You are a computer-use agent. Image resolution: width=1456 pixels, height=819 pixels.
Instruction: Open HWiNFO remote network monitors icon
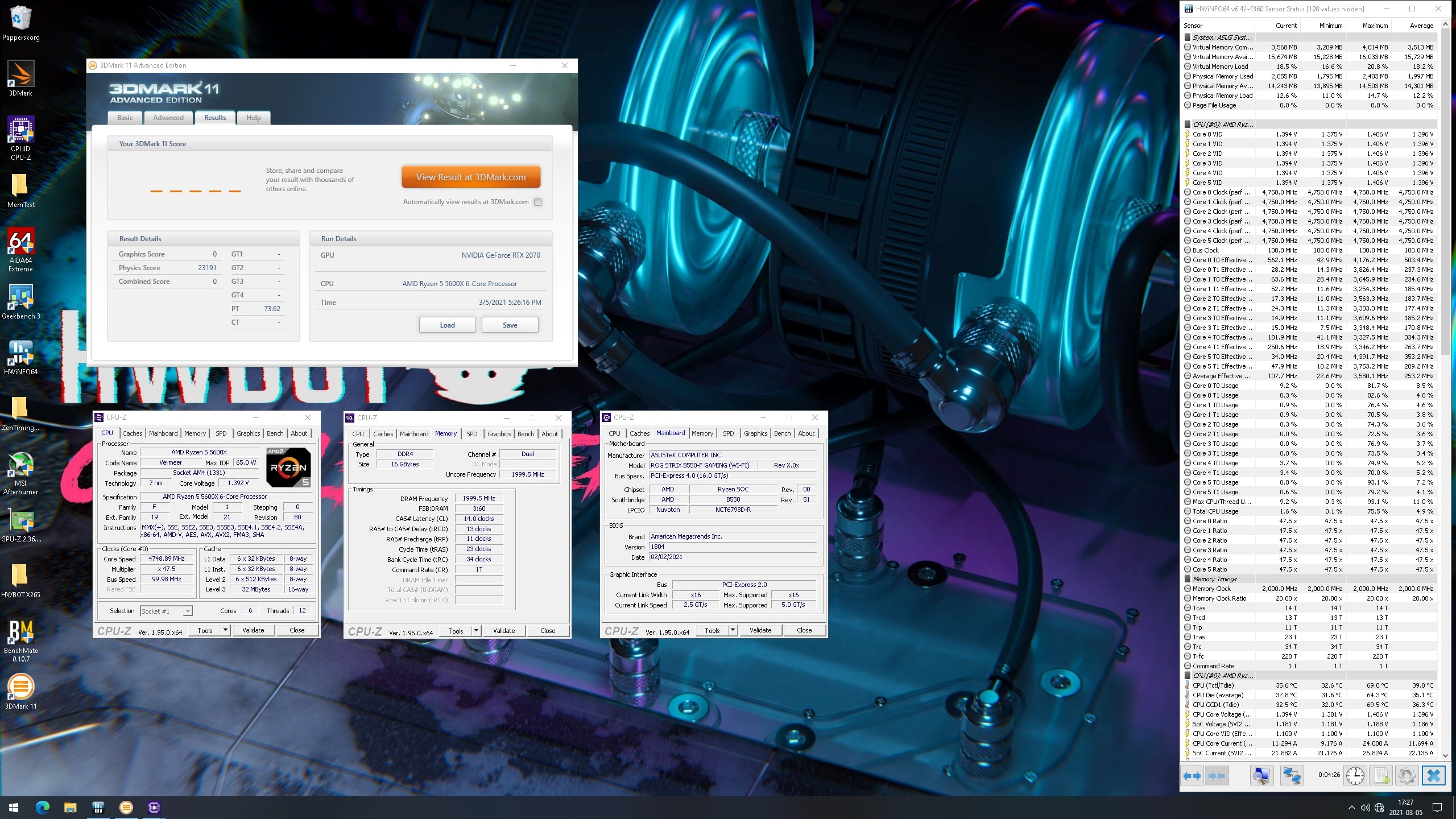tap(1292, 775)
